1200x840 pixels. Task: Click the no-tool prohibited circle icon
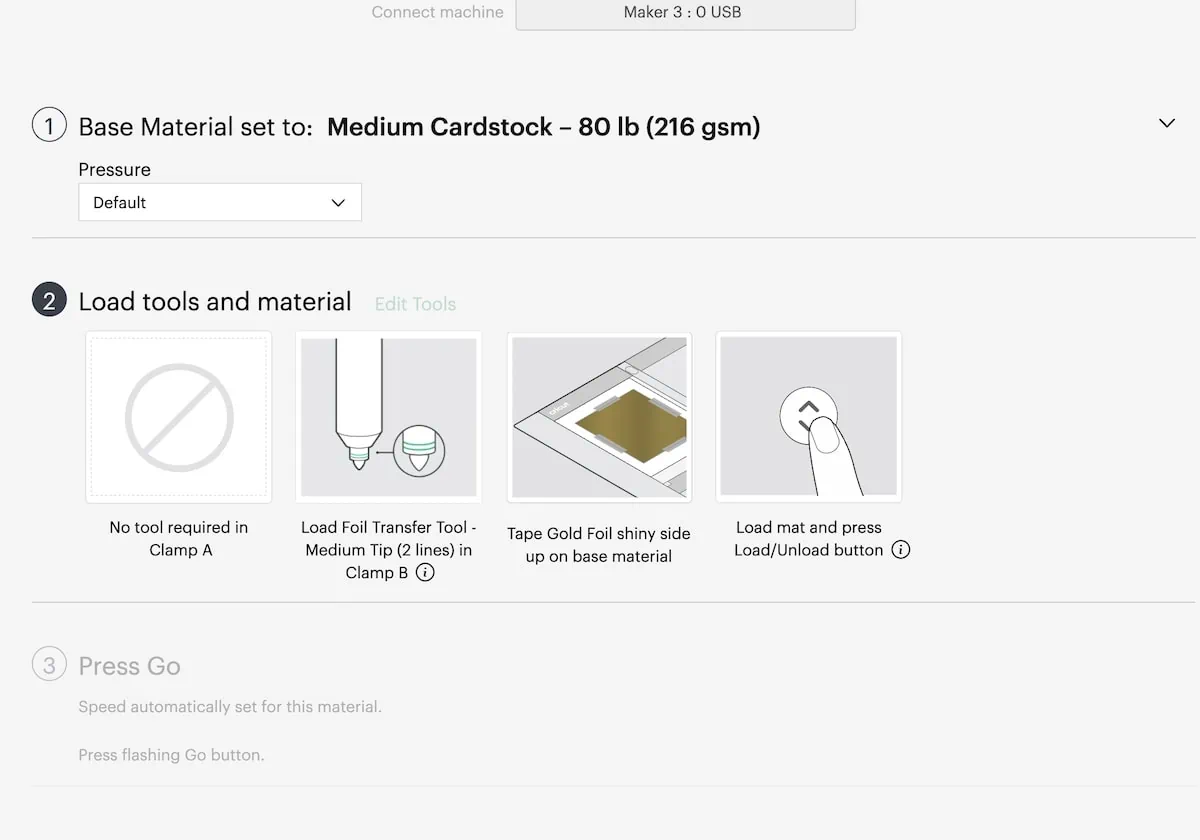[x=179, y=417]
